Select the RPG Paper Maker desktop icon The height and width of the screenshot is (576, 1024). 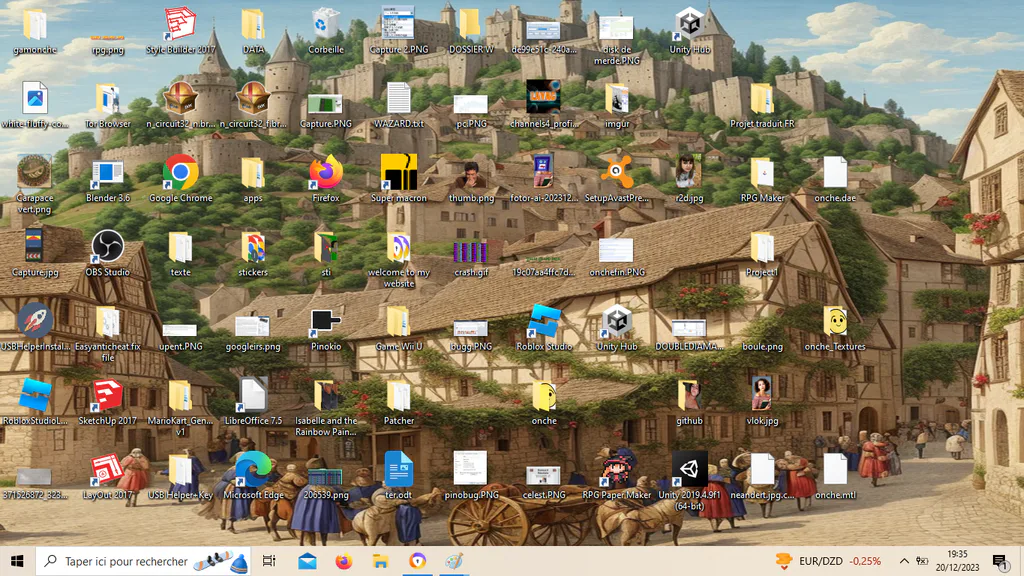coord(616,476)
